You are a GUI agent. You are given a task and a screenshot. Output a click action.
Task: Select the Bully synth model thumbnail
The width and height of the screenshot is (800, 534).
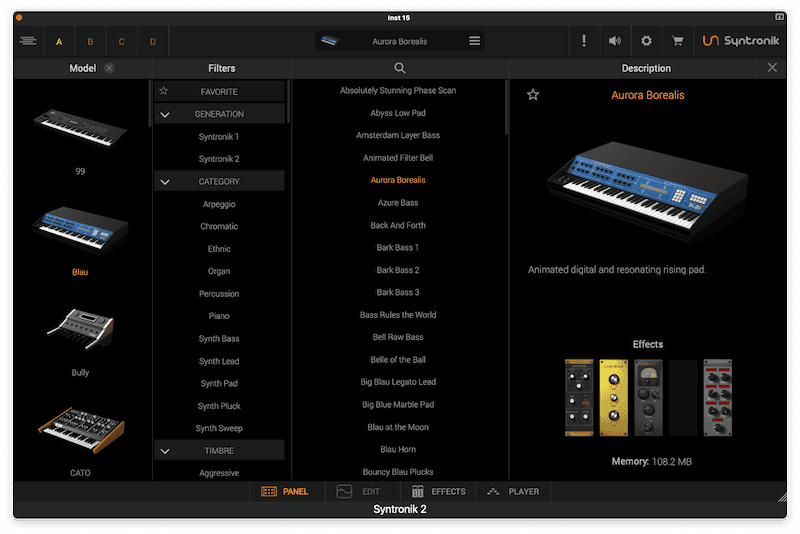tap(80, 329)
